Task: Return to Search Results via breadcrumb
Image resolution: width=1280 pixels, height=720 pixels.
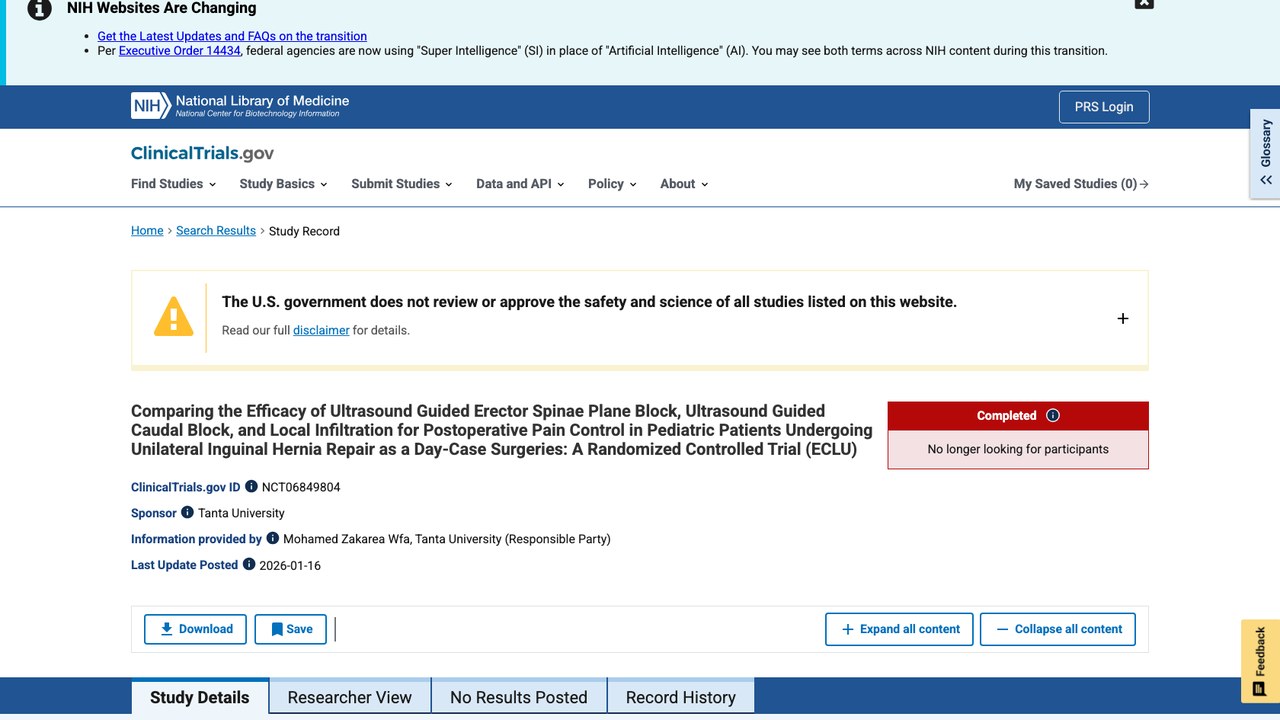Action: [216, 231]
